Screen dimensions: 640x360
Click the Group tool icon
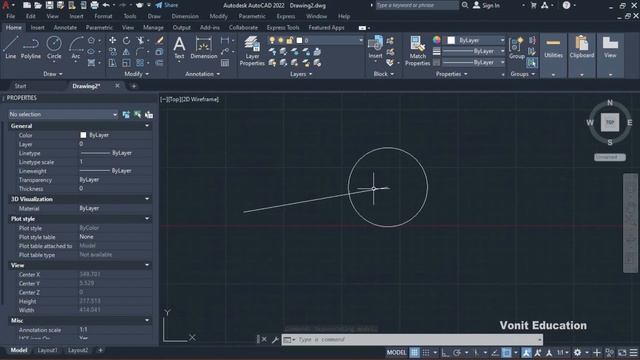click(517, 47)
